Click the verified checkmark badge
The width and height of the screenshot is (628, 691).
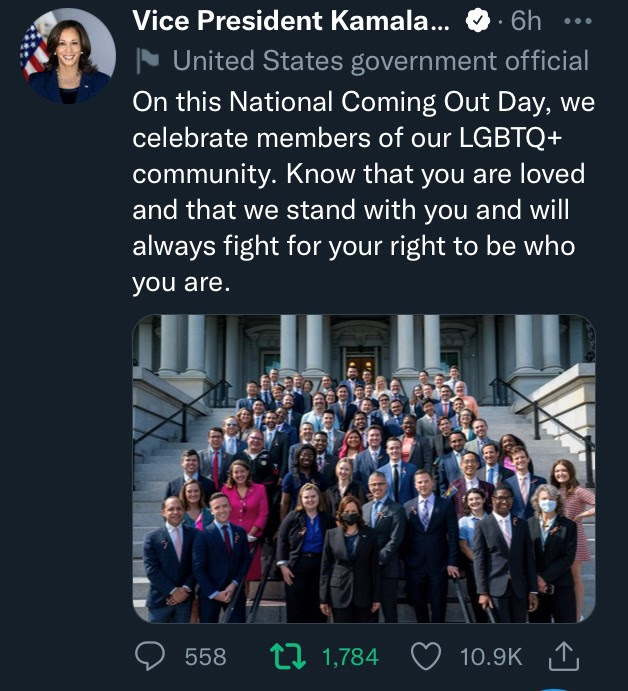click(x=480, y=21)
